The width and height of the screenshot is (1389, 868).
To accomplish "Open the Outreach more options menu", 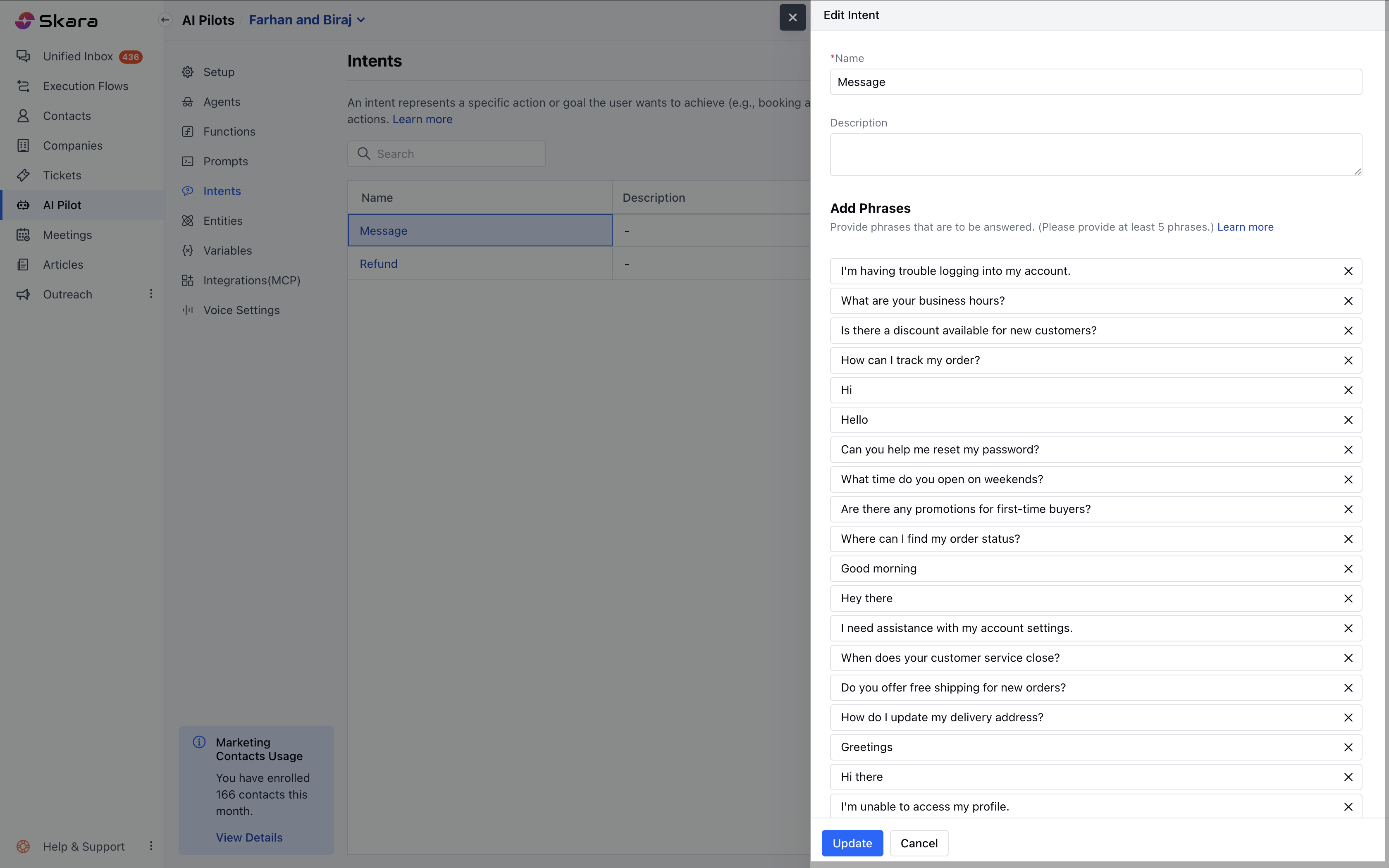I will (151, 294).
